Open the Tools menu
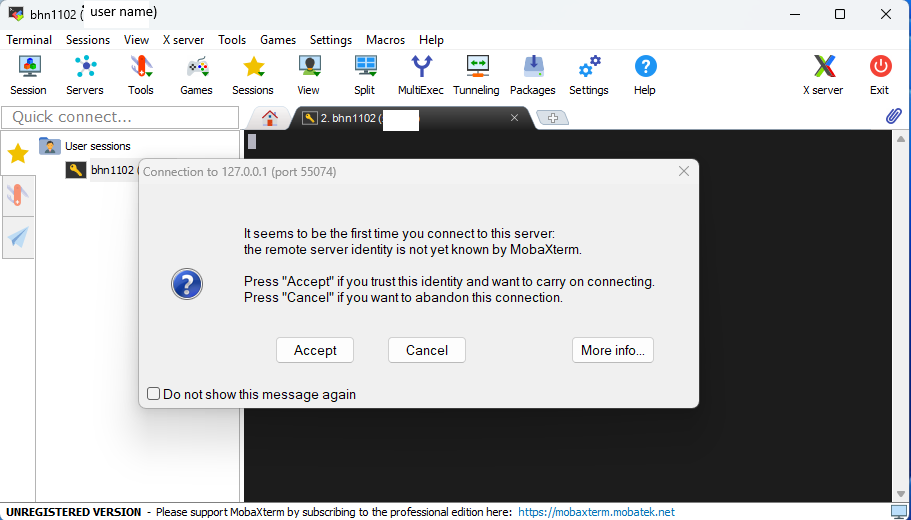The height and width of the screenshot is (520, 911). click(232, 40)
